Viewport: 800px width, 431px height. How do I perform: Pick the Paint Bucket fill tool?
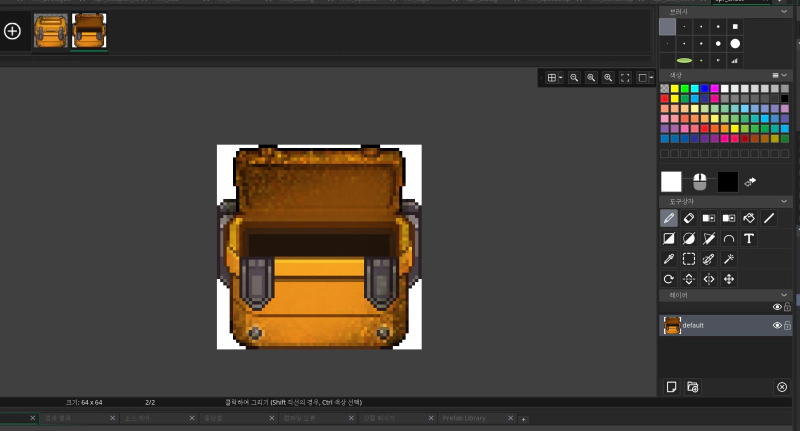click(749, 217)
